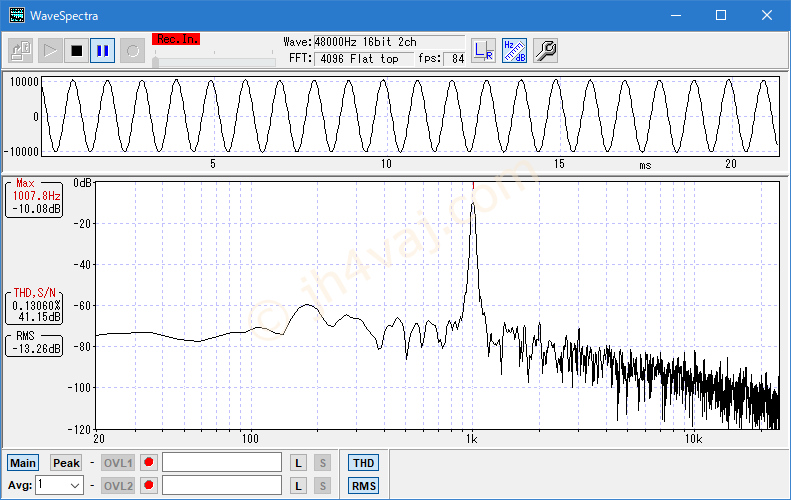Click the OVL2 overlay button

tap(118, 486)
